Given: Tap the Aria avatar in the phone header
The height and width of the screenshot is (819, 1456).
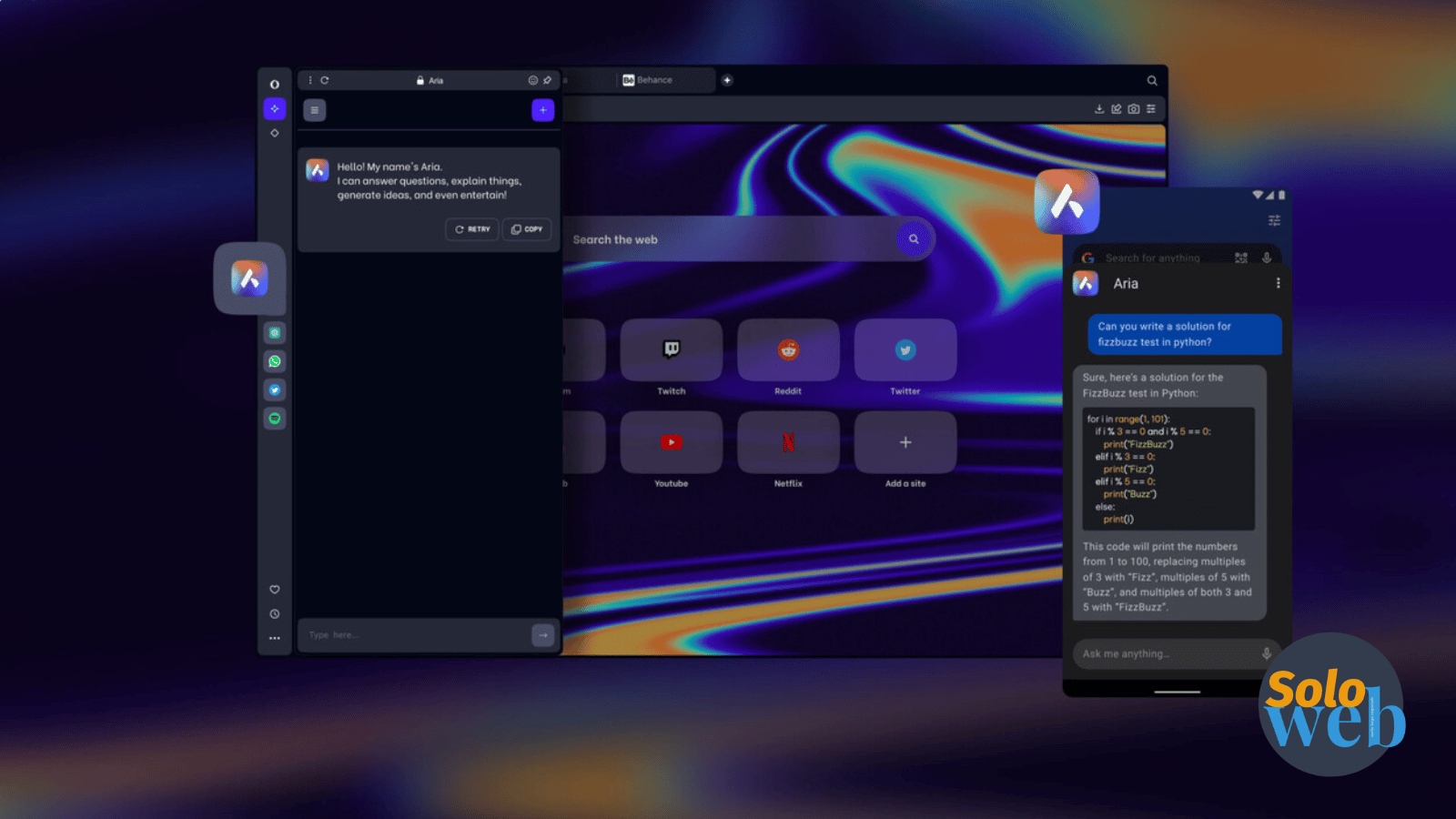Looking at the screenshot, I should click(x=1086, y=283).
